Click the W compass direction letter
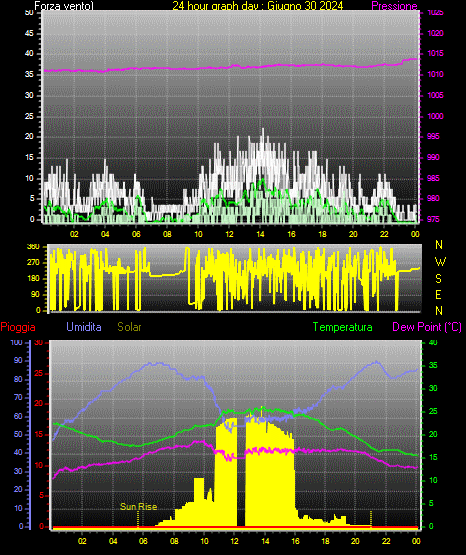 pyautogui.click(x=440, y=262)
